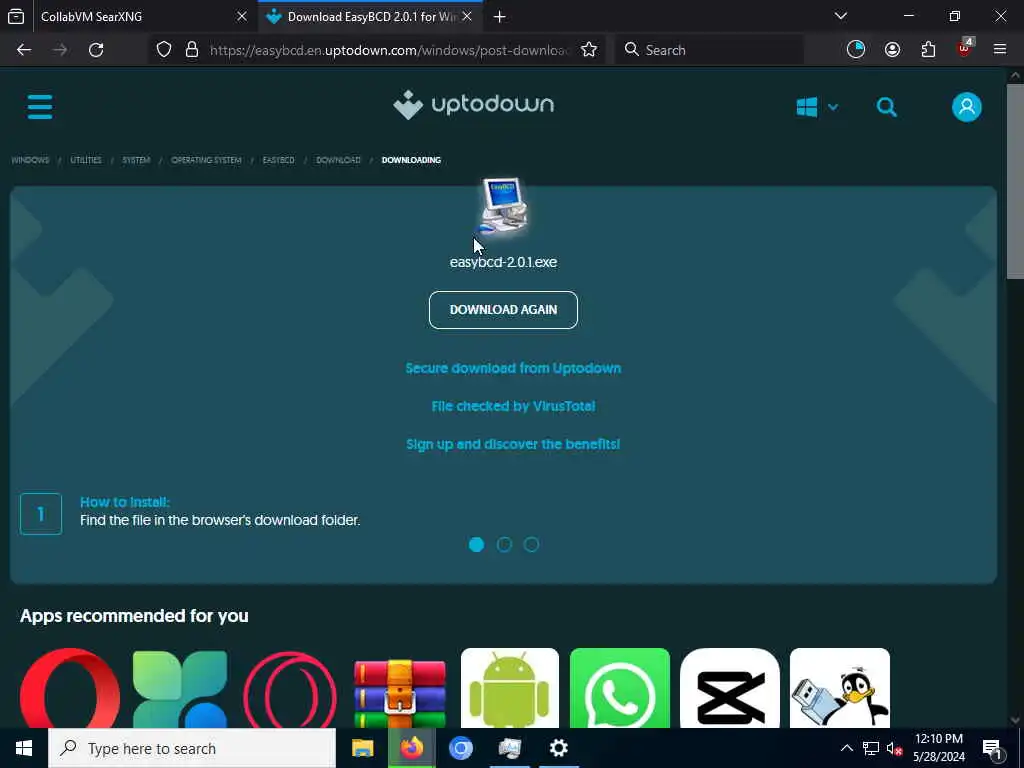Open the Firefox account icon
The height and width of the screenshot is (768, 1024).
click(892, 50)
